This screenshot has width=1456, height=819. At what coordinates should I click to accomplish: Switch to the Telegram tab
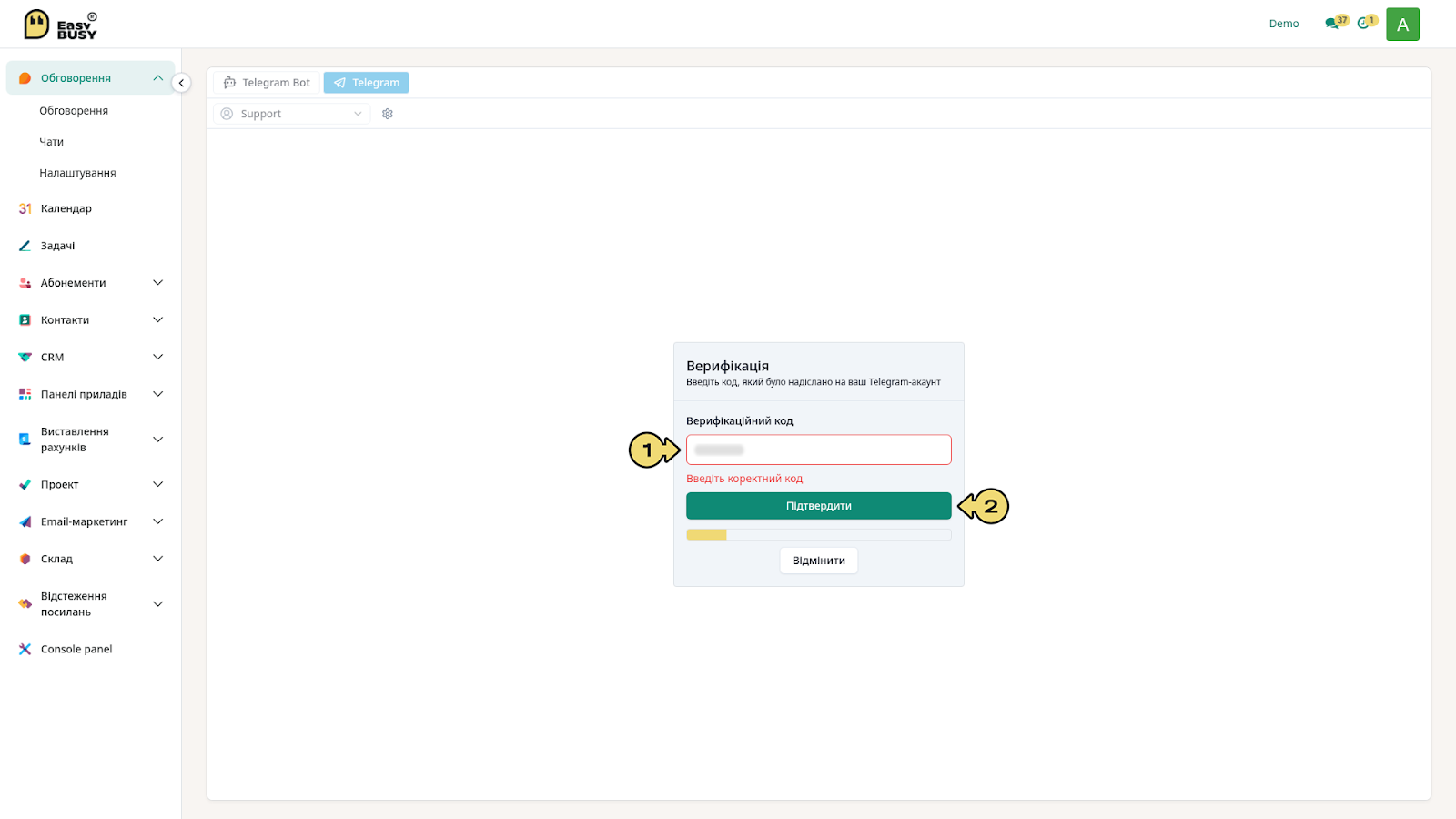point(366,83)
